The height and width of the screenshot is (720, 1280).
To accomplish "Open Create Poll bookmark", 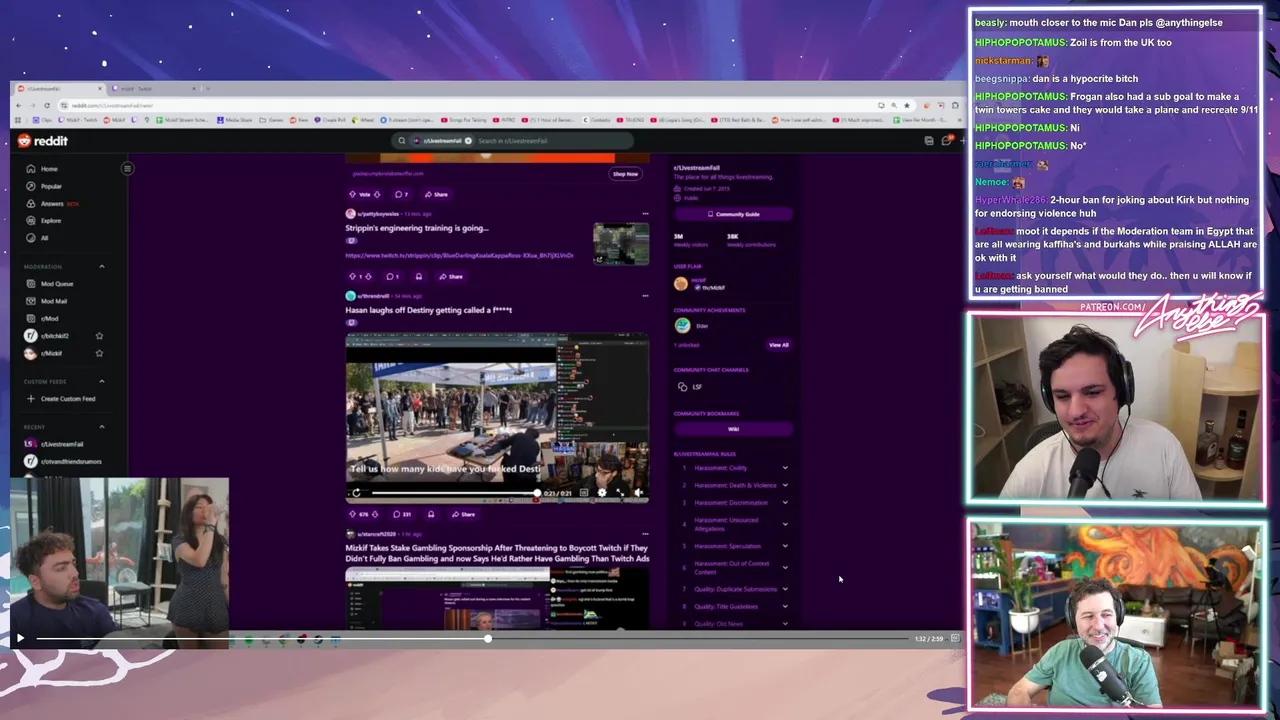I will [x=329, y=120].
